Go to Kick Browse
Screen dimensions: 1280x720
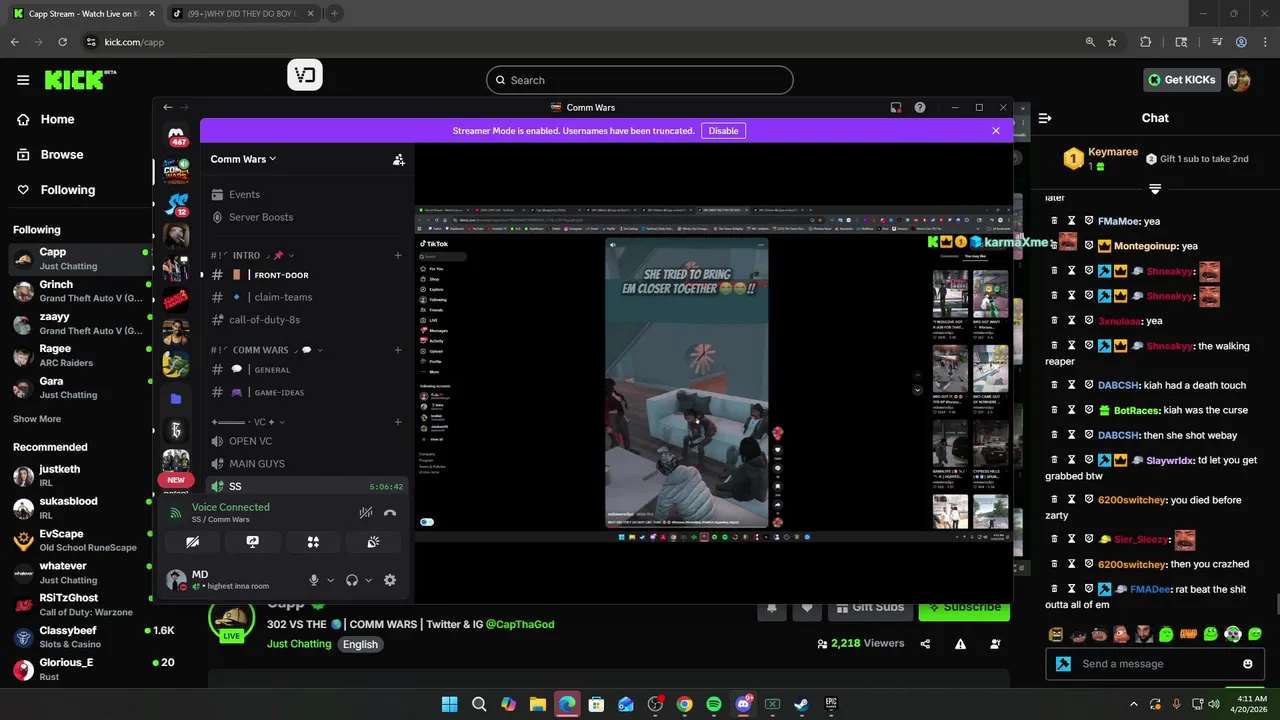pos(62,155)
